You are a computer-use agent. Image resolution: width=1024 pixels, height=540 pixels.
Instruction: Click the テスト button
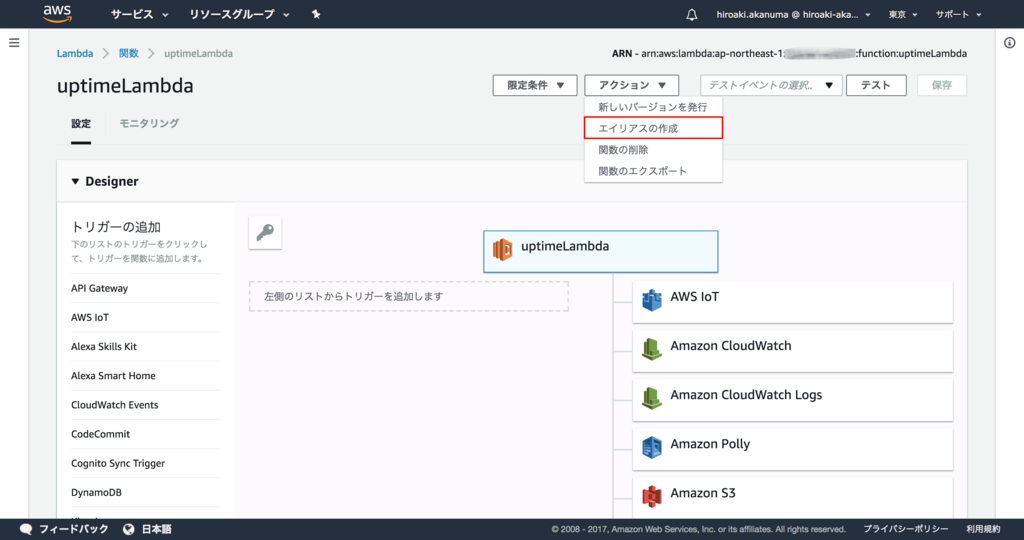tap(876, 86)
